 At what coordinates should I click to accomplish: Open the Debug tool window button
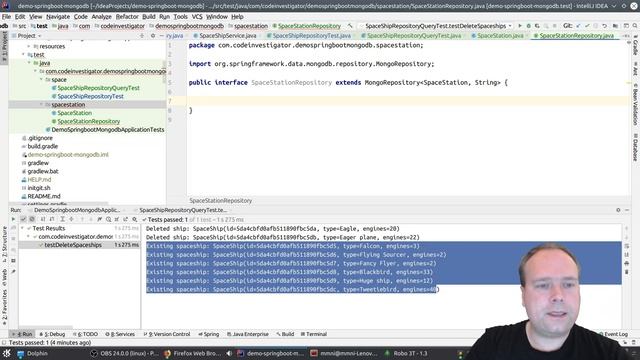coord(52,334)
